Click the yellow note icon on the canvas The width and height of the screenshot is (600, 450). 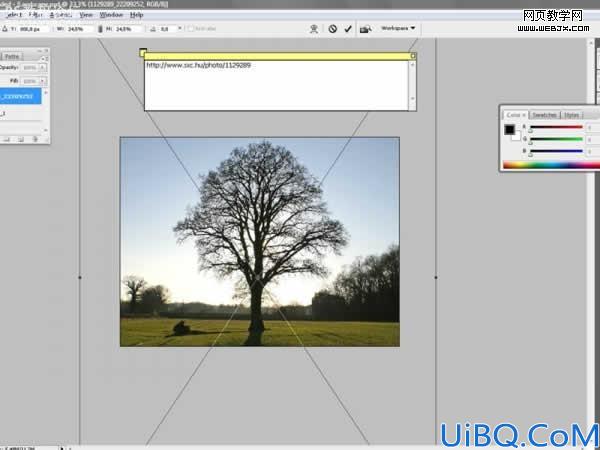point(143,52)
